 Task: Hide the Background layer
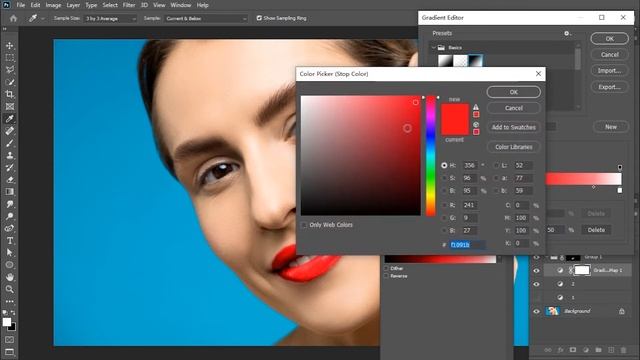tap(536, 311)
